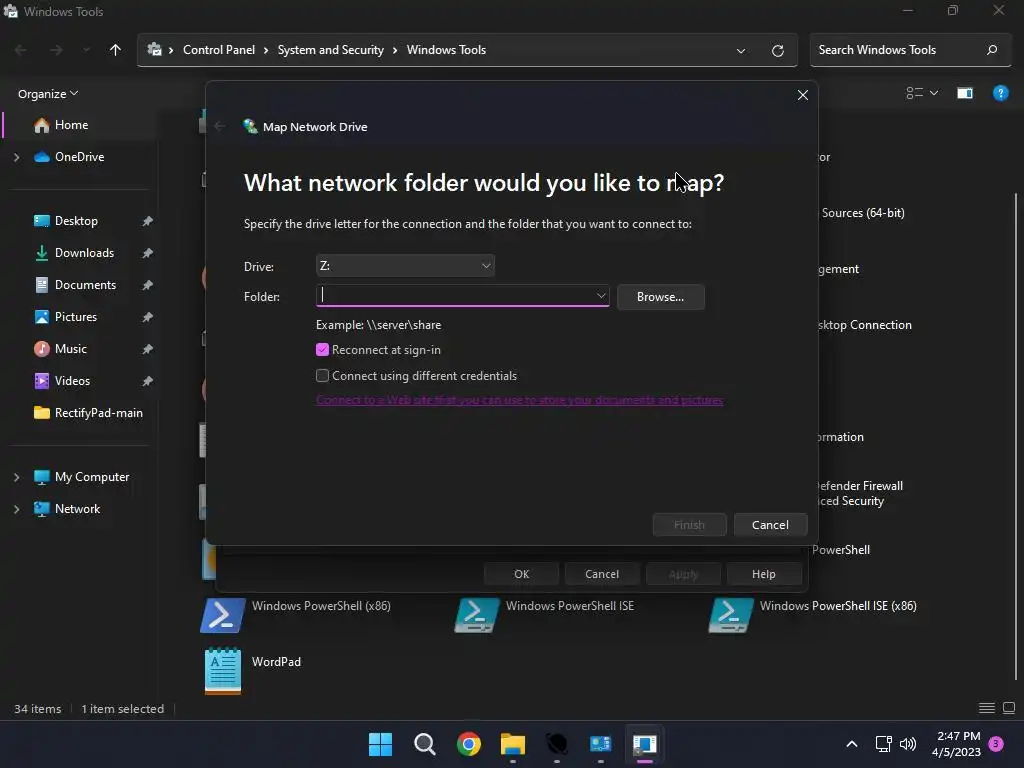Screen dimensions: 1024x768
Task: Click Help in the background dialog
Action: click(763, 574)
